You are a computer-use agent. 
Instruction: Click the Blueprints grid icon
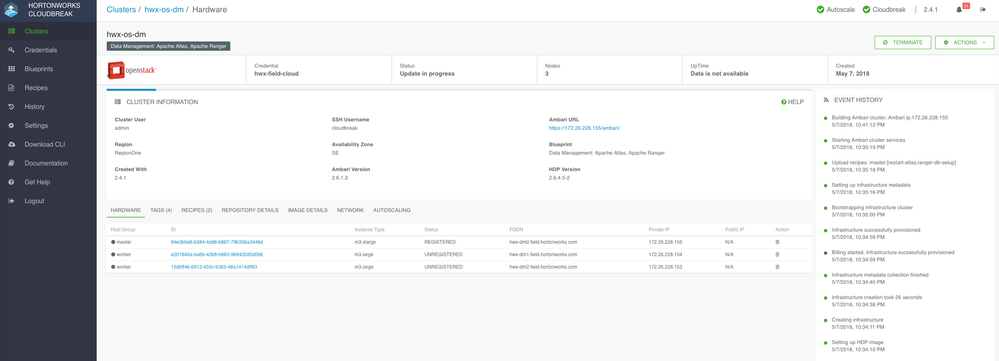(11, 69)
